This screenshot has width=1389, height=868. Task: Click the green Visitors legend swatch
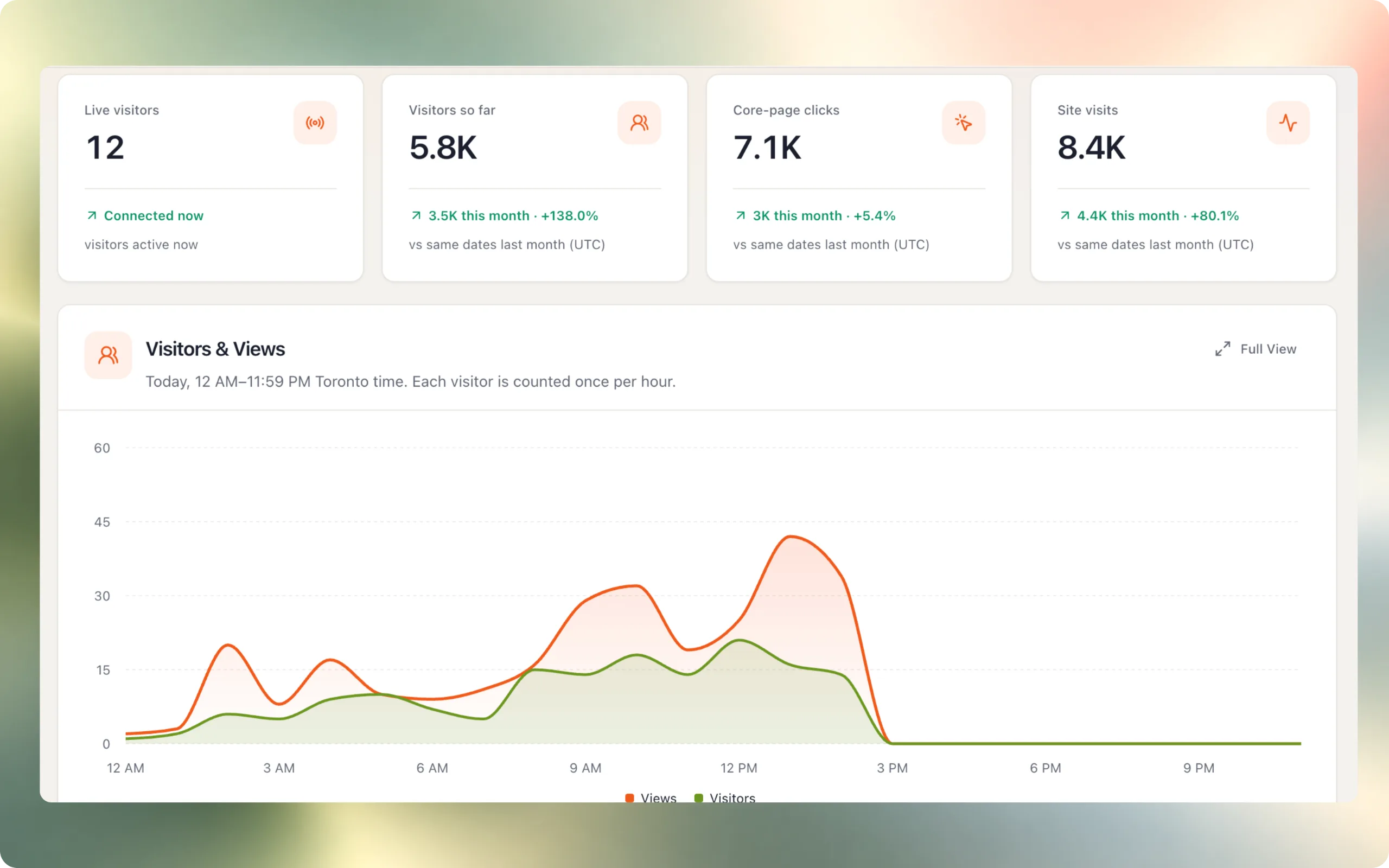698,798
